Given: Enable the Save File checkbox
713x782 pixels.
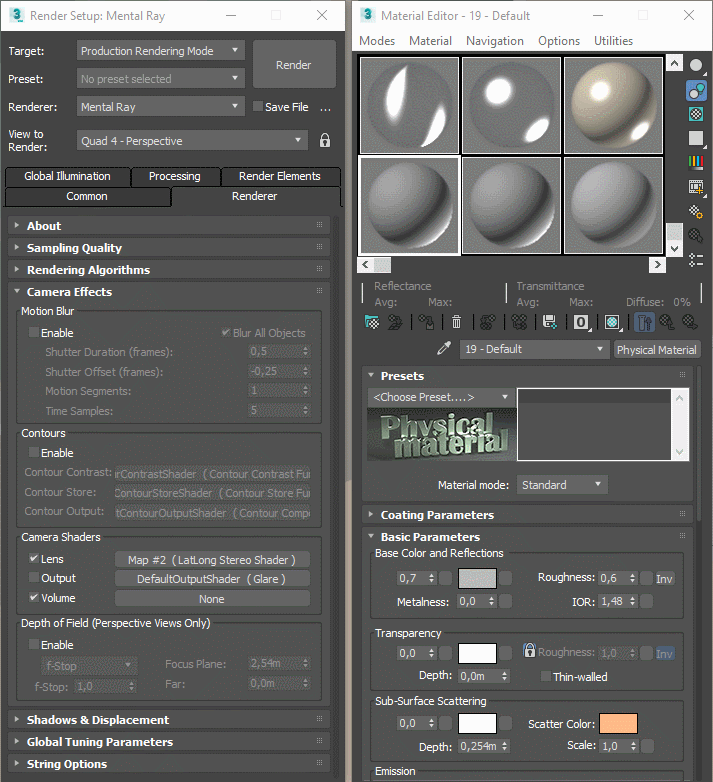Looking at the screenshot, I should (258, 106).
